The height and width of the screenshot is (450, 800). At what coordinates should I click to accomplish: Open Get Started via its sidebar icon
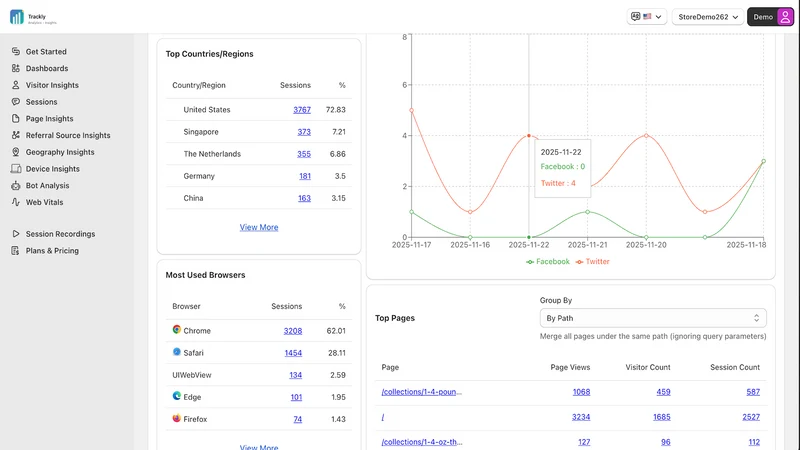point(16,52)
